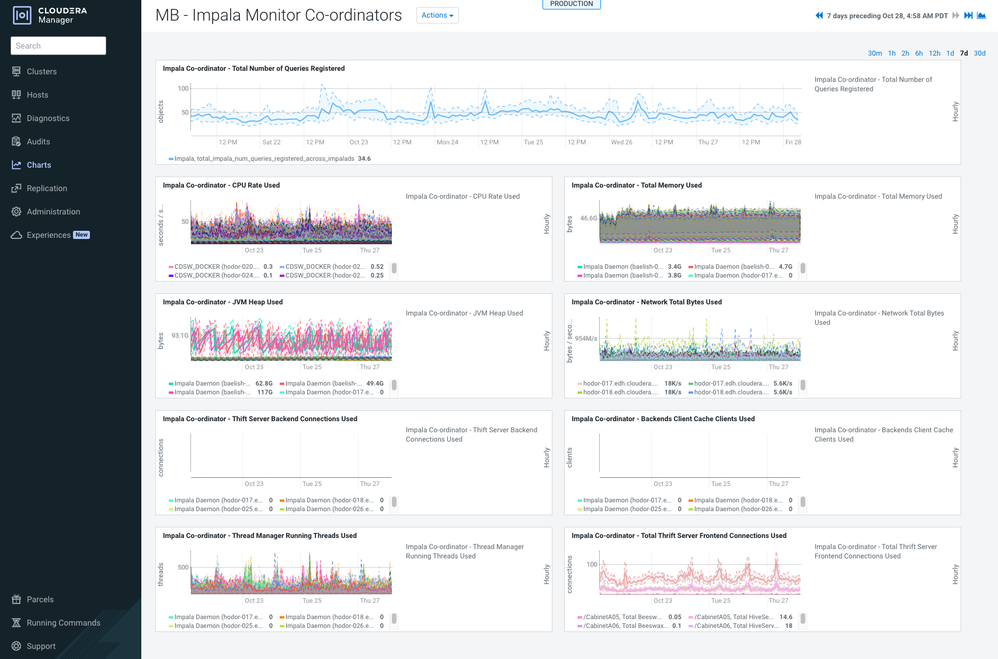Open the Total Number of Queries Registered chart
The height and width of the screenshot is (659, 998).
(x=253, y=69)
